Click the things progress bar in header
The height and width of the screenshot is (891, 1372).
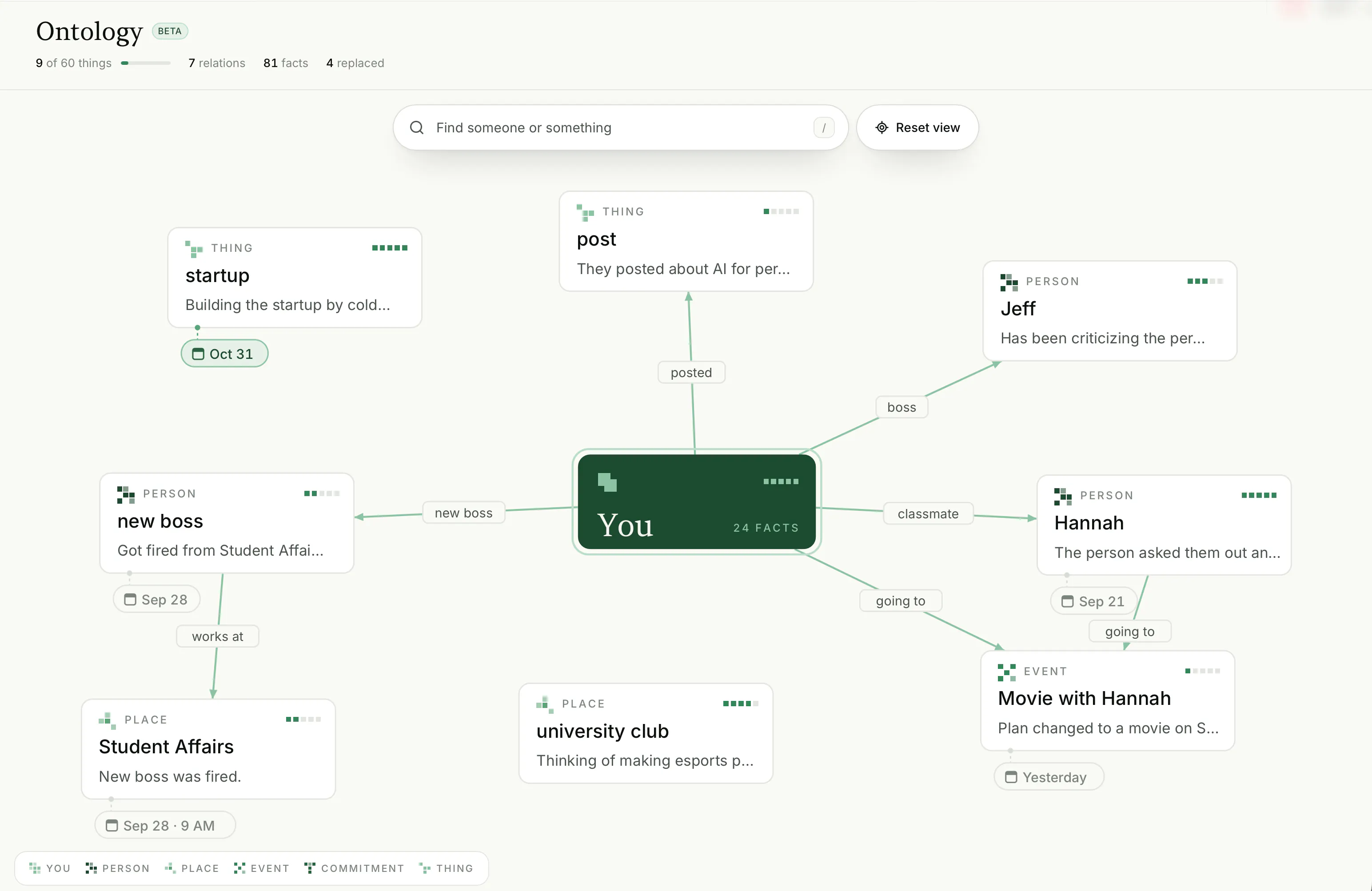click(x=146, y=63)
